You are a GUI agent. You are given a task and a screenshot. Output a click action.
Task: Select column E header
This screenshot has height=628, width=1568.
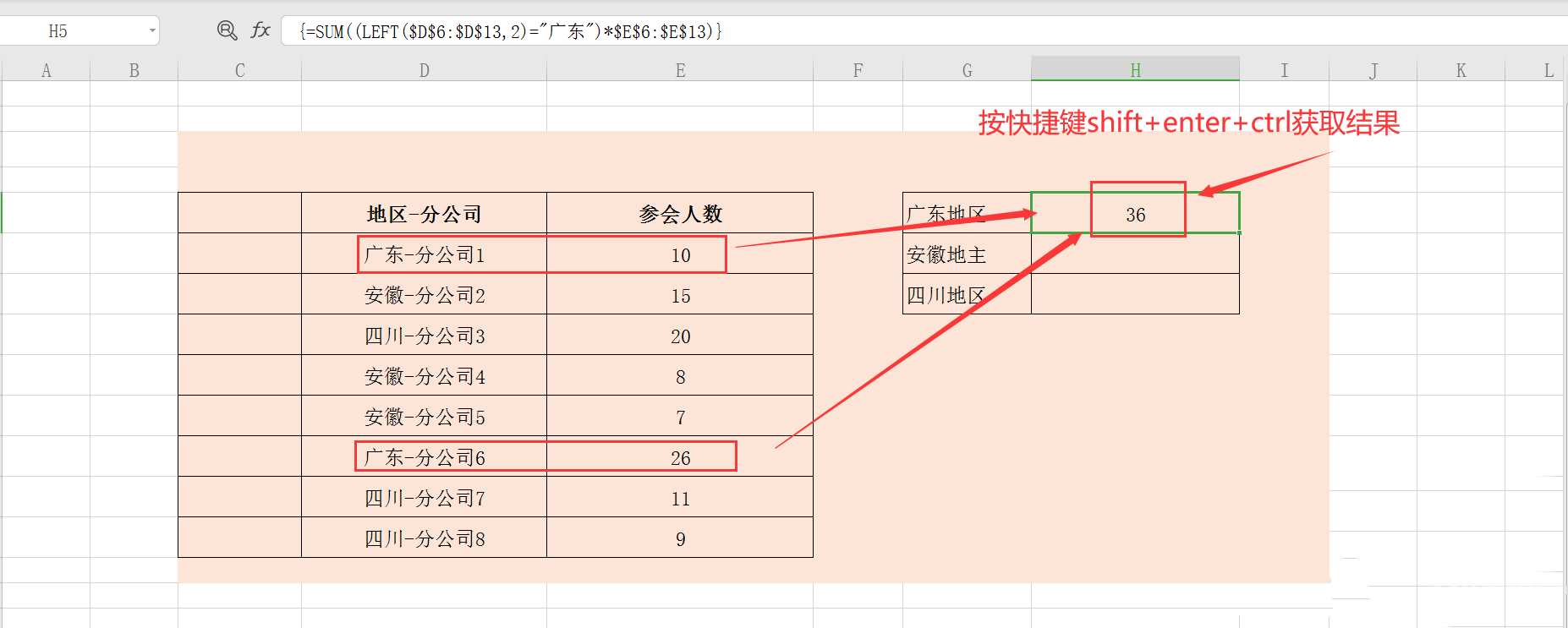click(x=680, y=71)
